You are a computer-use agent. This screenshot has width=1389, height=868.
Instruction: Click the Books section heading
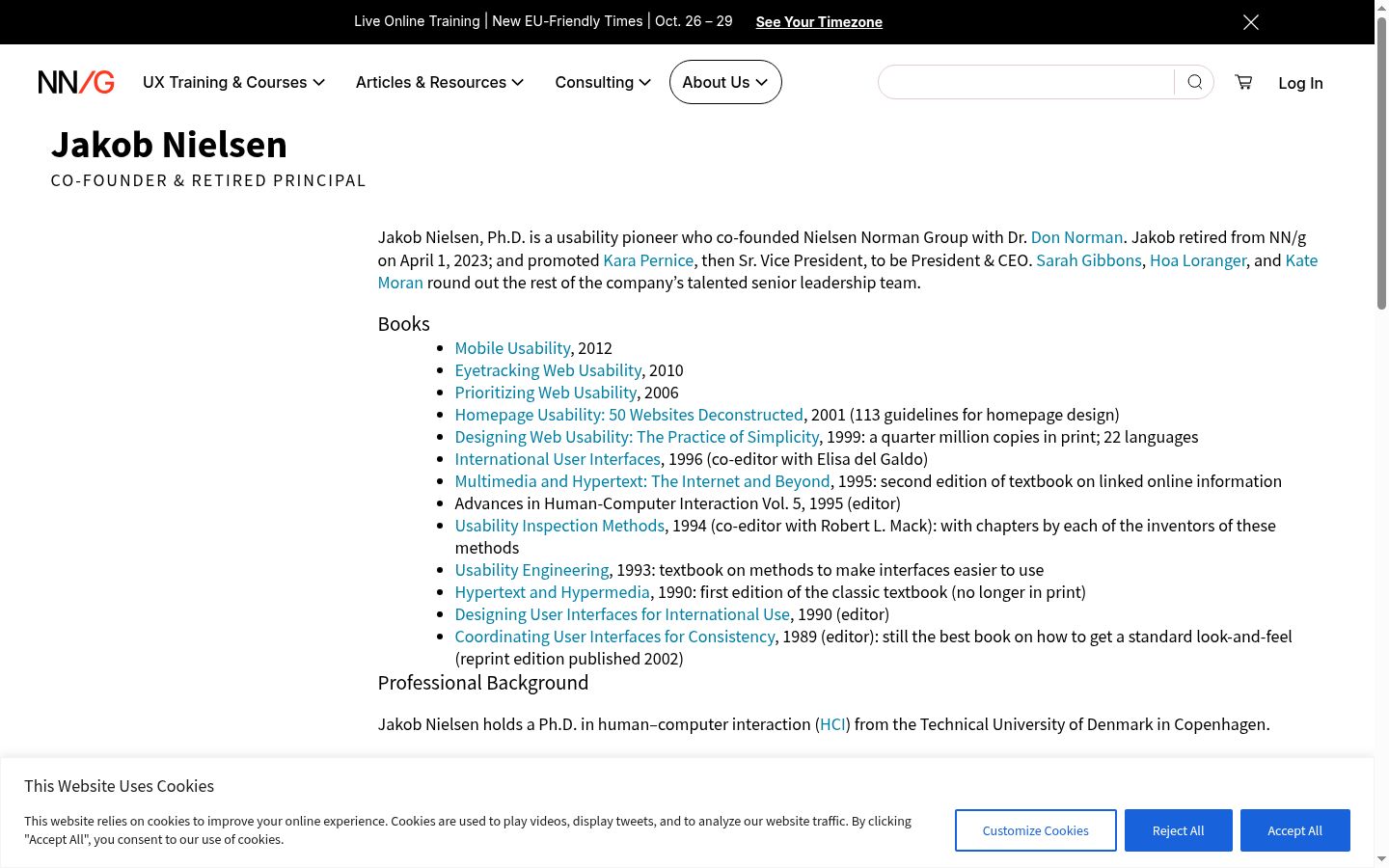click(404, 324)
